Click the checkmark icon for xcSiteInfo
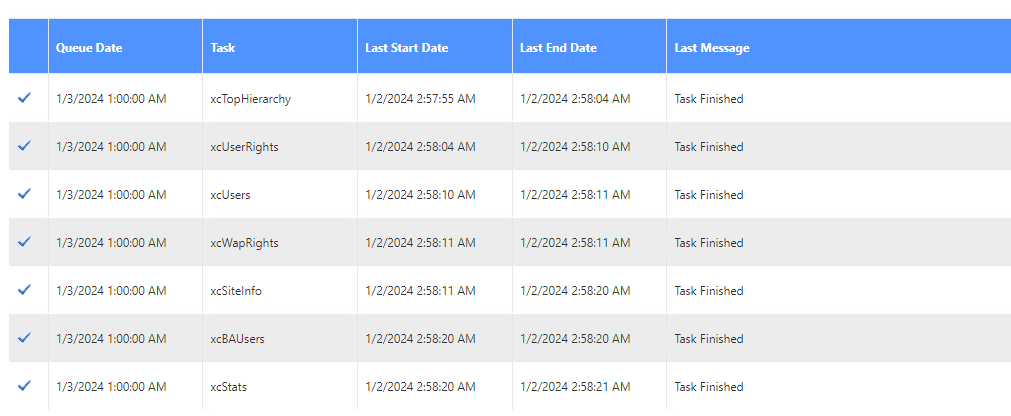 tap(25, 290)
